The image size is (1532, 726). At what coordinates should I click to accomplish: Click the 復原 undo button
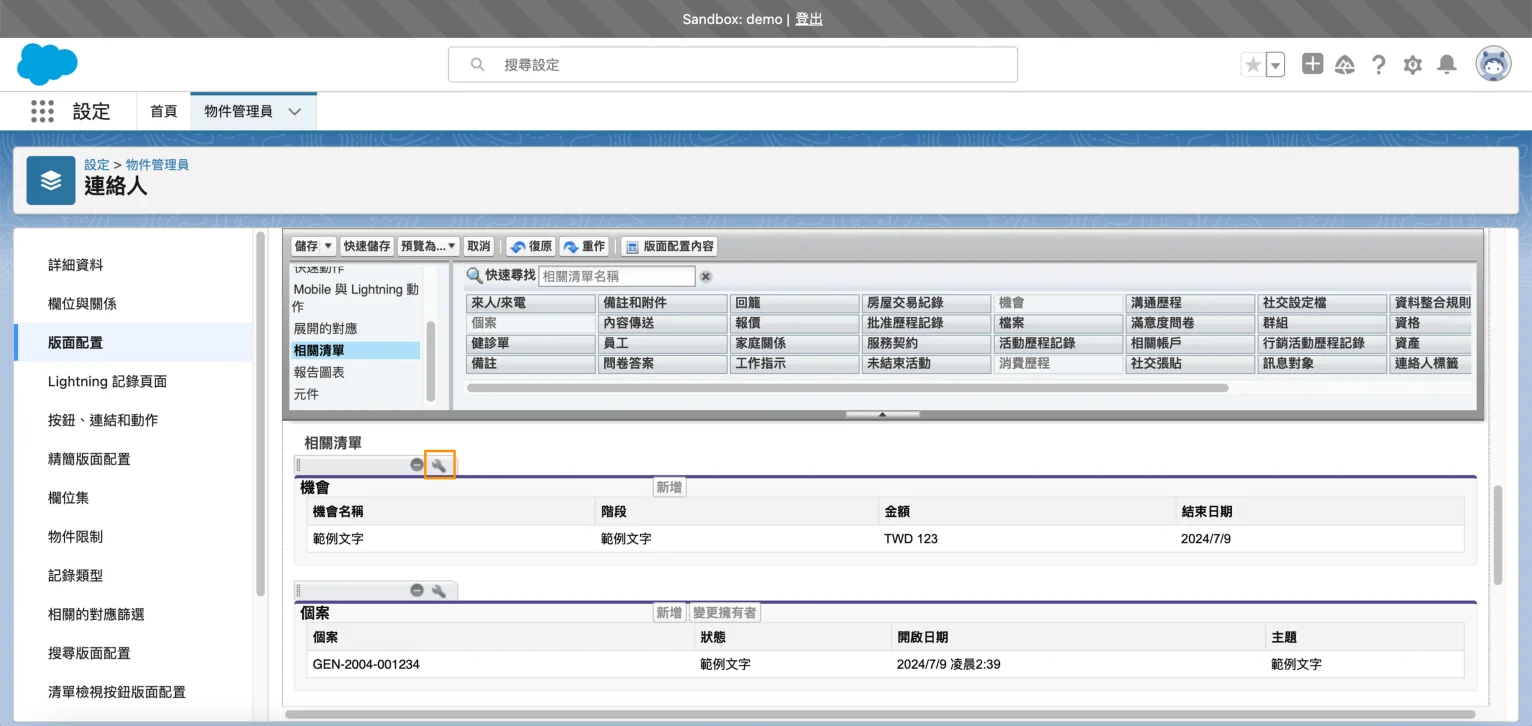click(x=531, y=246)
